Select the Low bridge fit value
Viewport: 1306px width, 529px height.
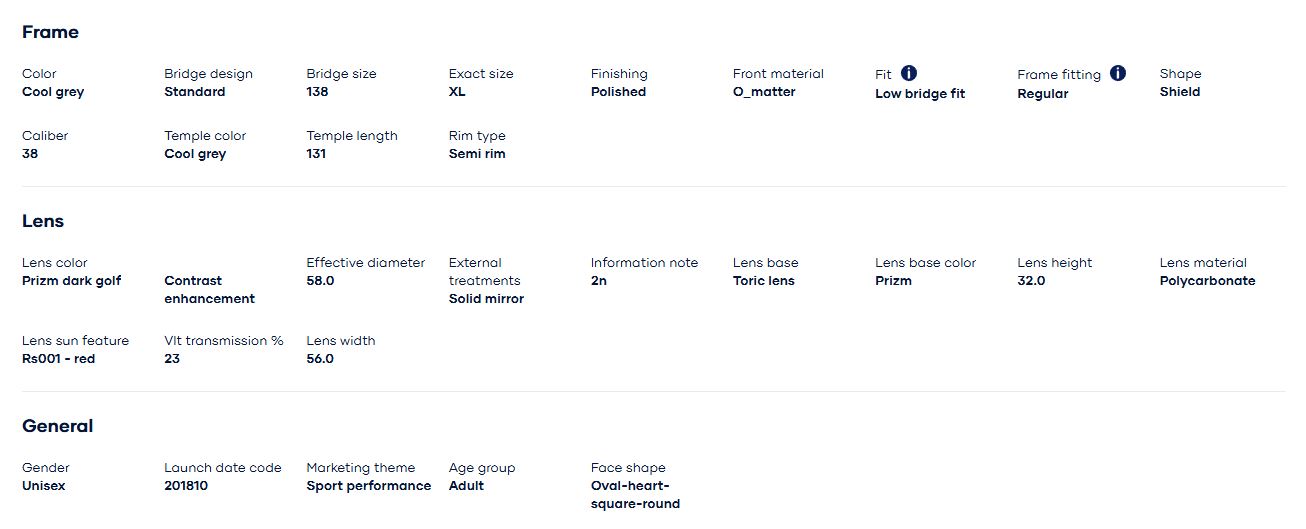pyautogui.click(x=919, y=94)
